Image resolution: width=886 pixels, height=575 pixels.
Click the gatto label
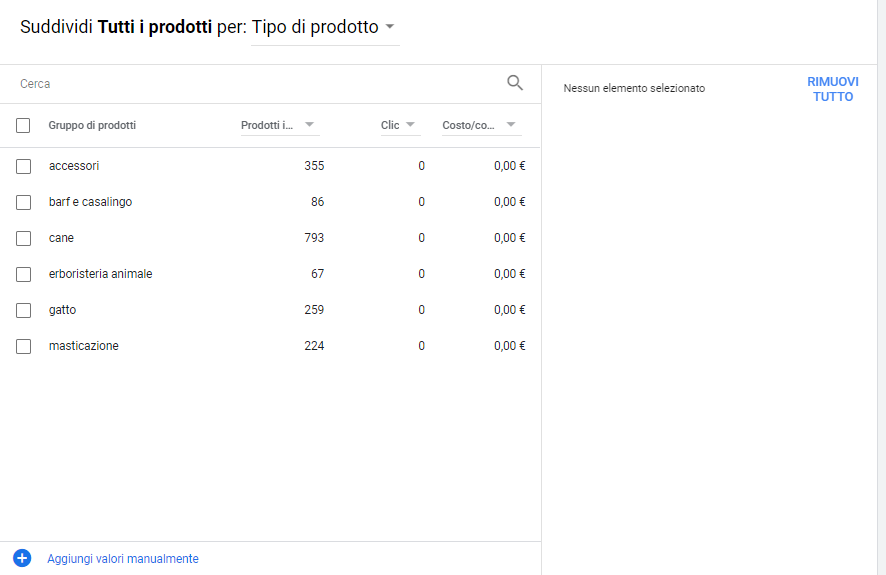(62, 310)
